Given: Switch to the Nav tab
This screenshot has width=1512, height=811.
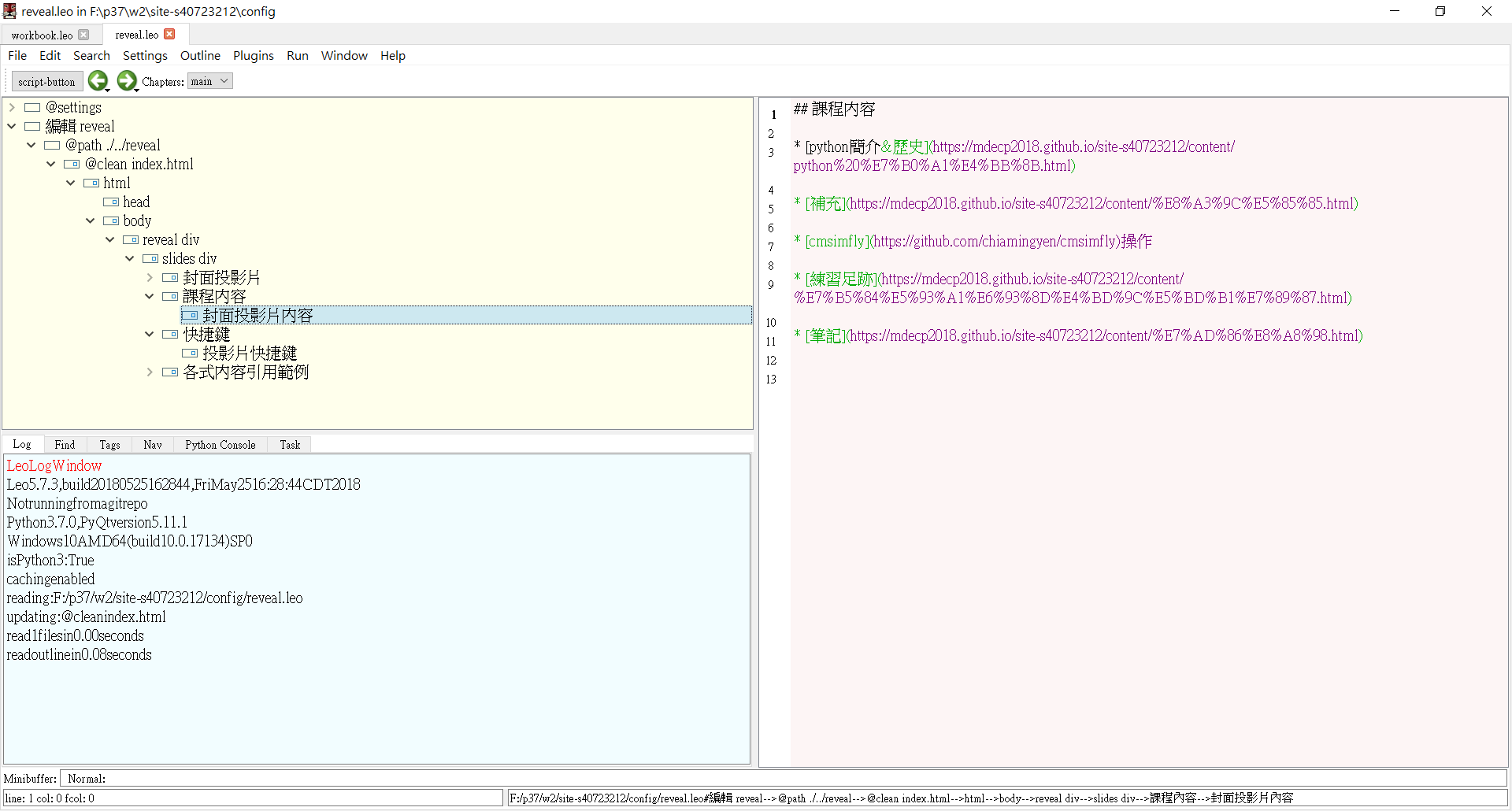Looking at the screenshot, I should 153,445.
